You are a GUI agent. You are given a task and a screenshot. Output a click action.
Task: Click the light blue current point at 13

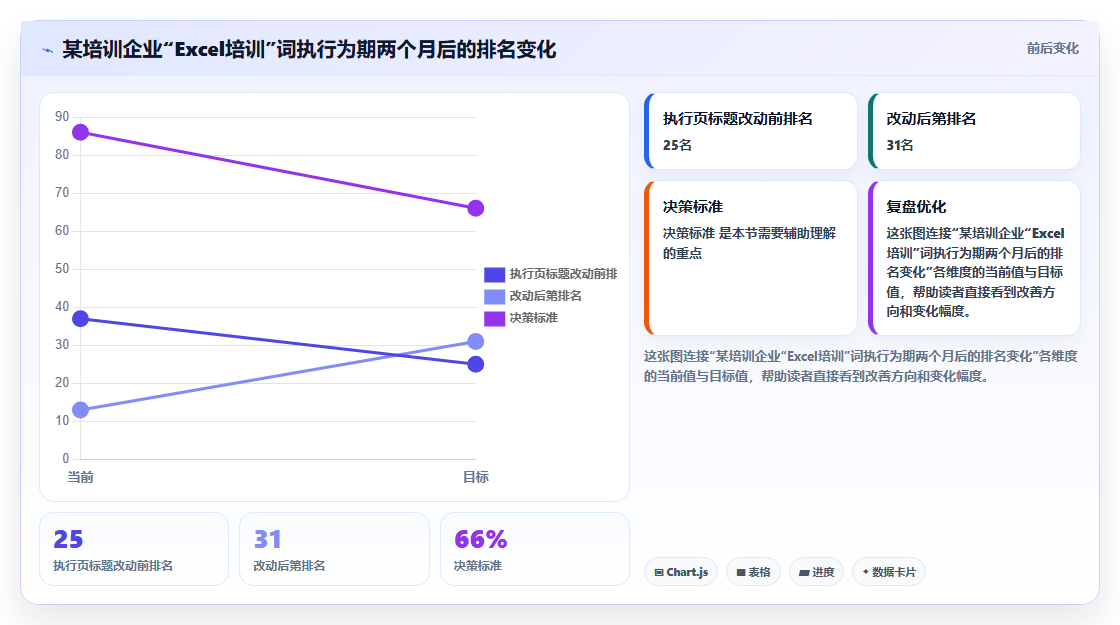(81, 410)
